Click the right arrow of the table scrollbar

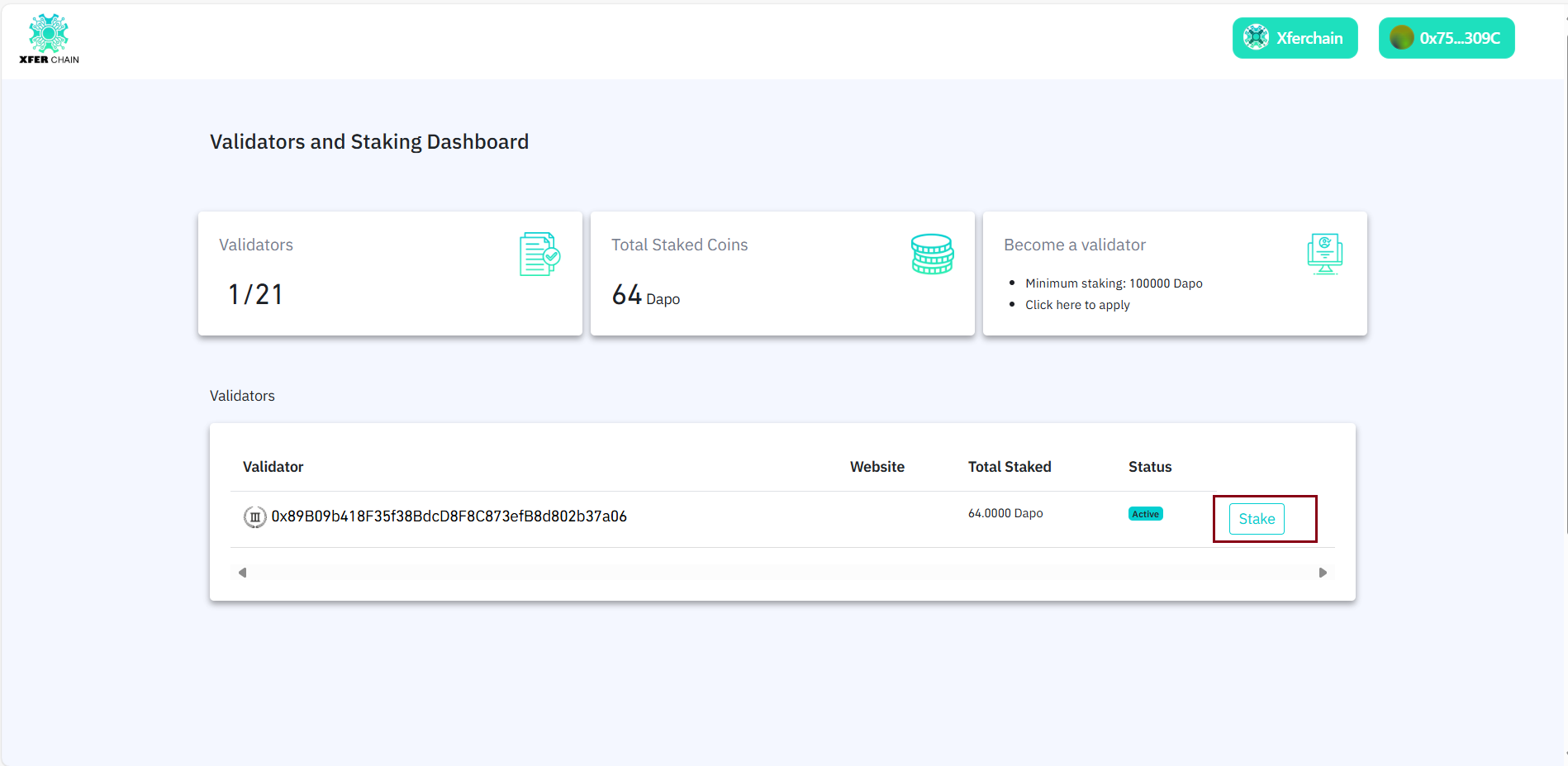click(x=1323, y=572)
